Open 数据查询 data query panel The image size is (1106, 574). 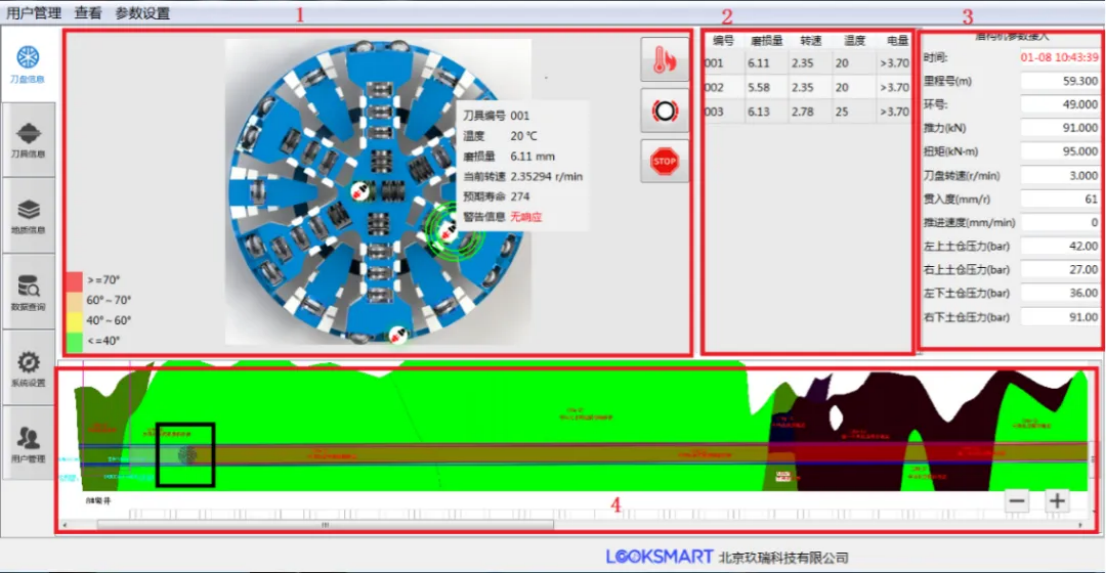pos(28,292)
